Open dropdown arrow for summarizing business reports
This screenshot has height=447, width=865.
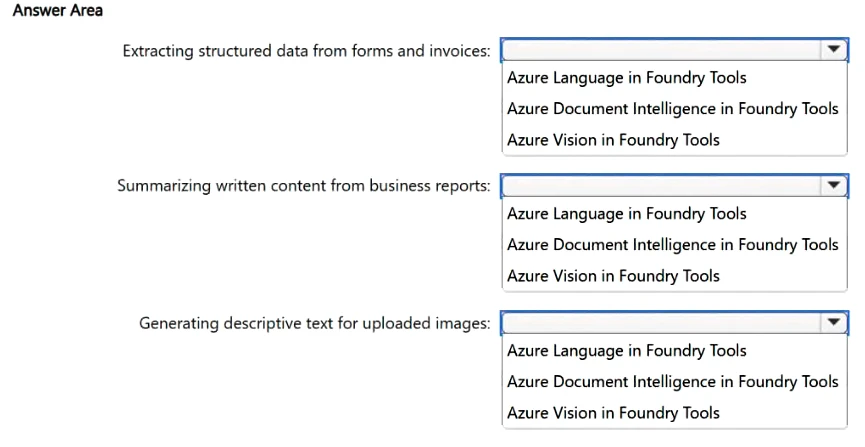click(x=832, y=185)
